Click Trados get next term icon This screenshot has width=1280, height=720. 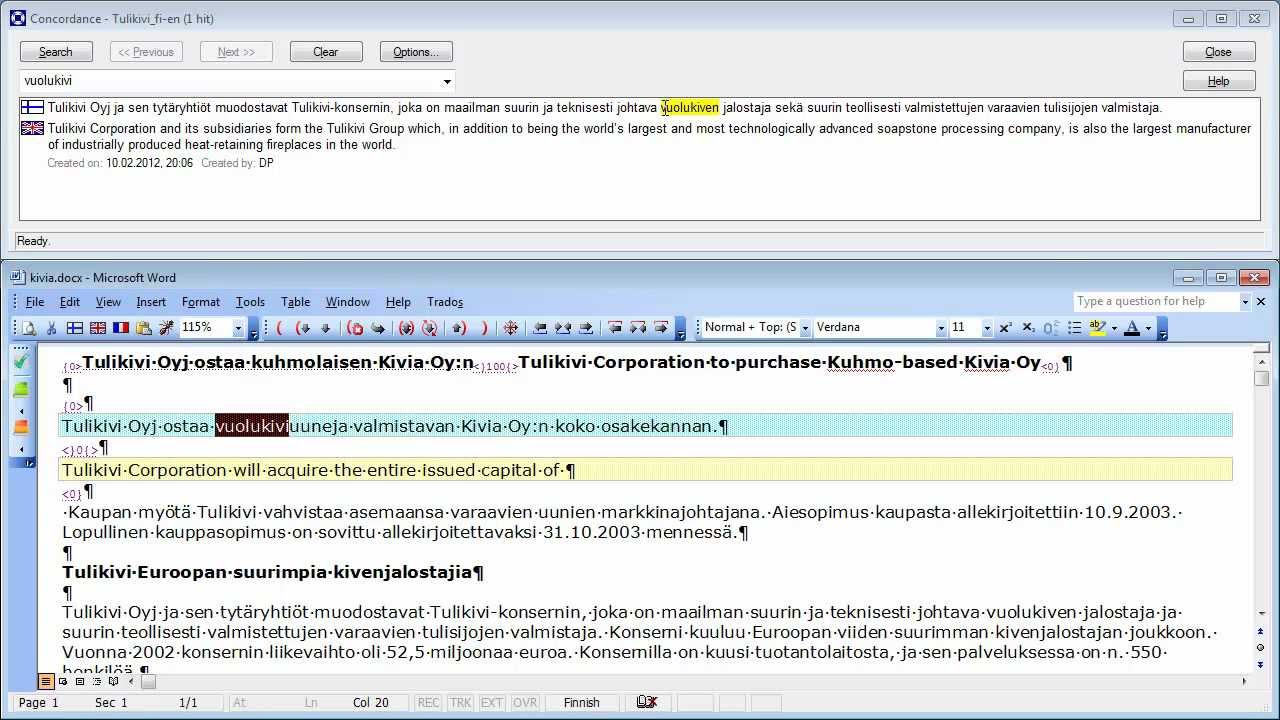(x=661, y=327)
